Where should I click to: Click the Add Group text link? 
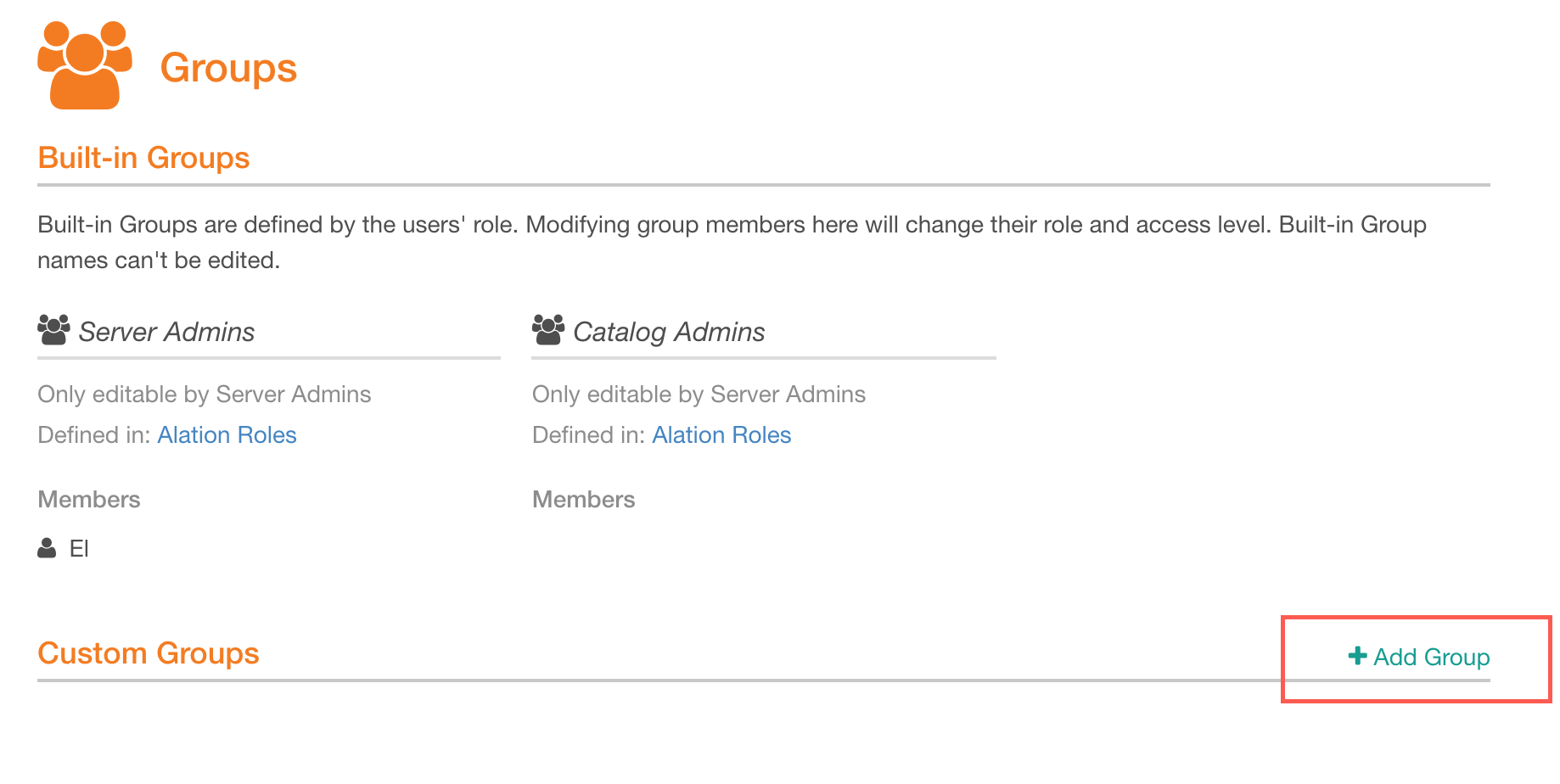(x=1432, y=658)
